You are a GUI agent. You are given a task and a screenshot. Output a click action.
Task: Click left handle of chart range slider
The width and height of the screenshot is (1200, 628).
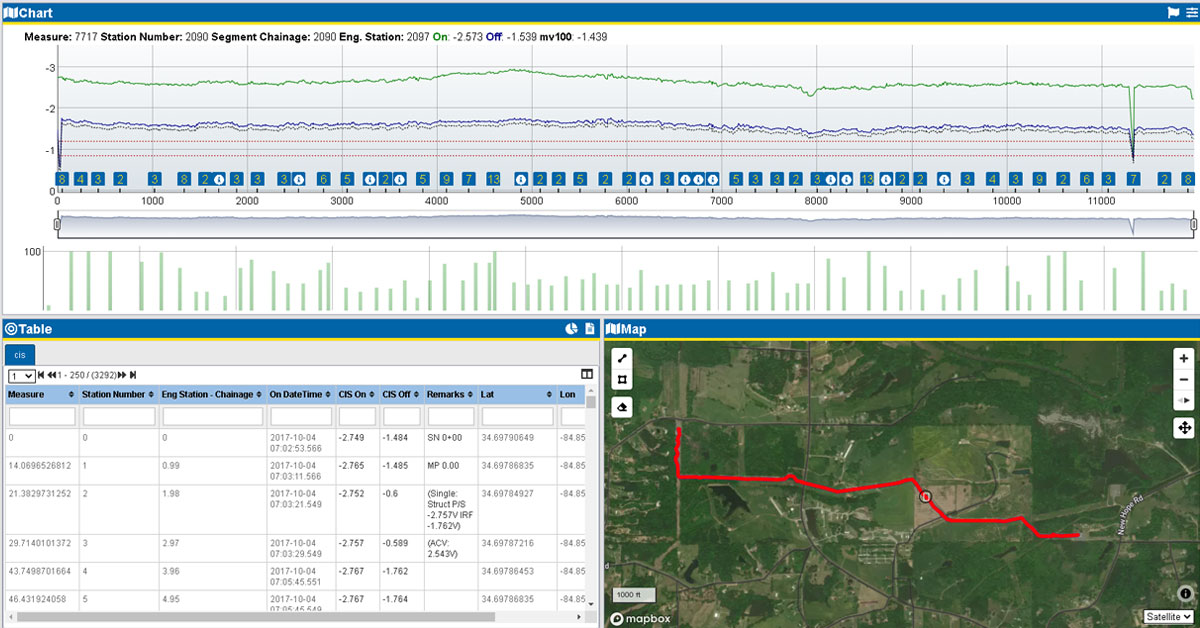[x=57, y=225]
